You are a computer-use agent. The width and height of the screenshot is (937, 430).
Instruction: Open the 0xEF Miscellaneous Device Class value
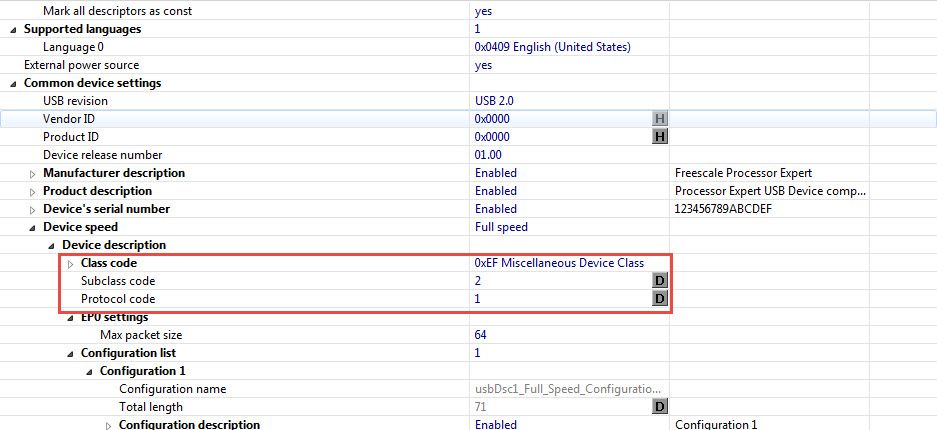[559, 263]
